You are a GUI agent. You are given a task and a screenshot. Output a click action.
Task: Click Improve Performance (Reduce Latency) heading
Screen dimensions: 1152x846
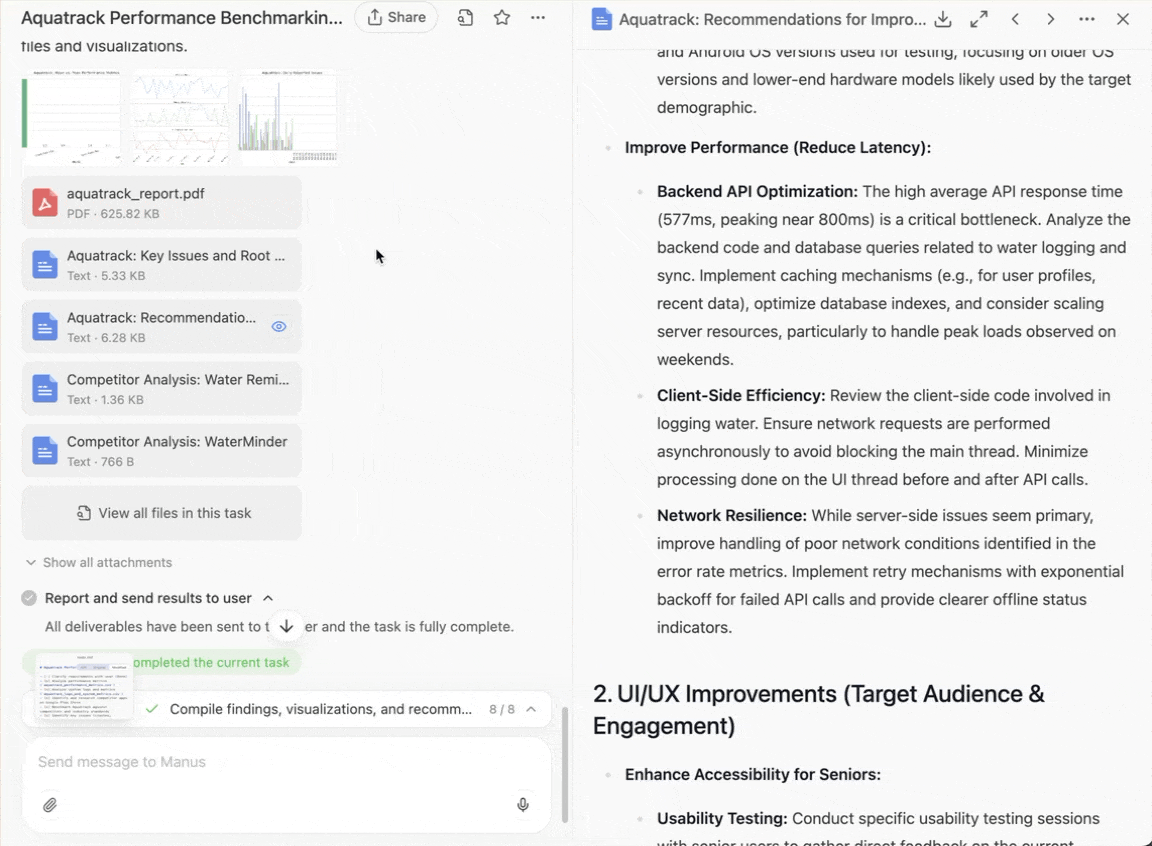click(x=777, y=148)
